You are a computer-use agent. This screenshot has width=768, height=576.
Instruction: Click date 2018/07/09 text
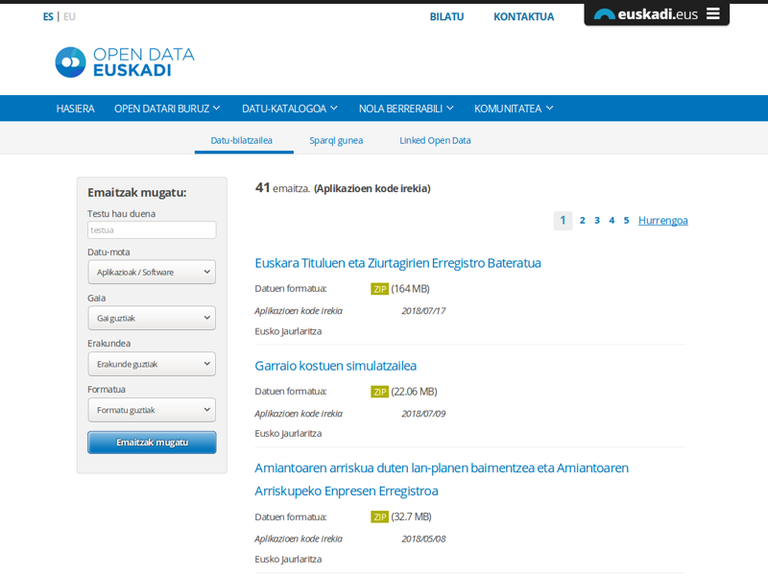[424, 414]
